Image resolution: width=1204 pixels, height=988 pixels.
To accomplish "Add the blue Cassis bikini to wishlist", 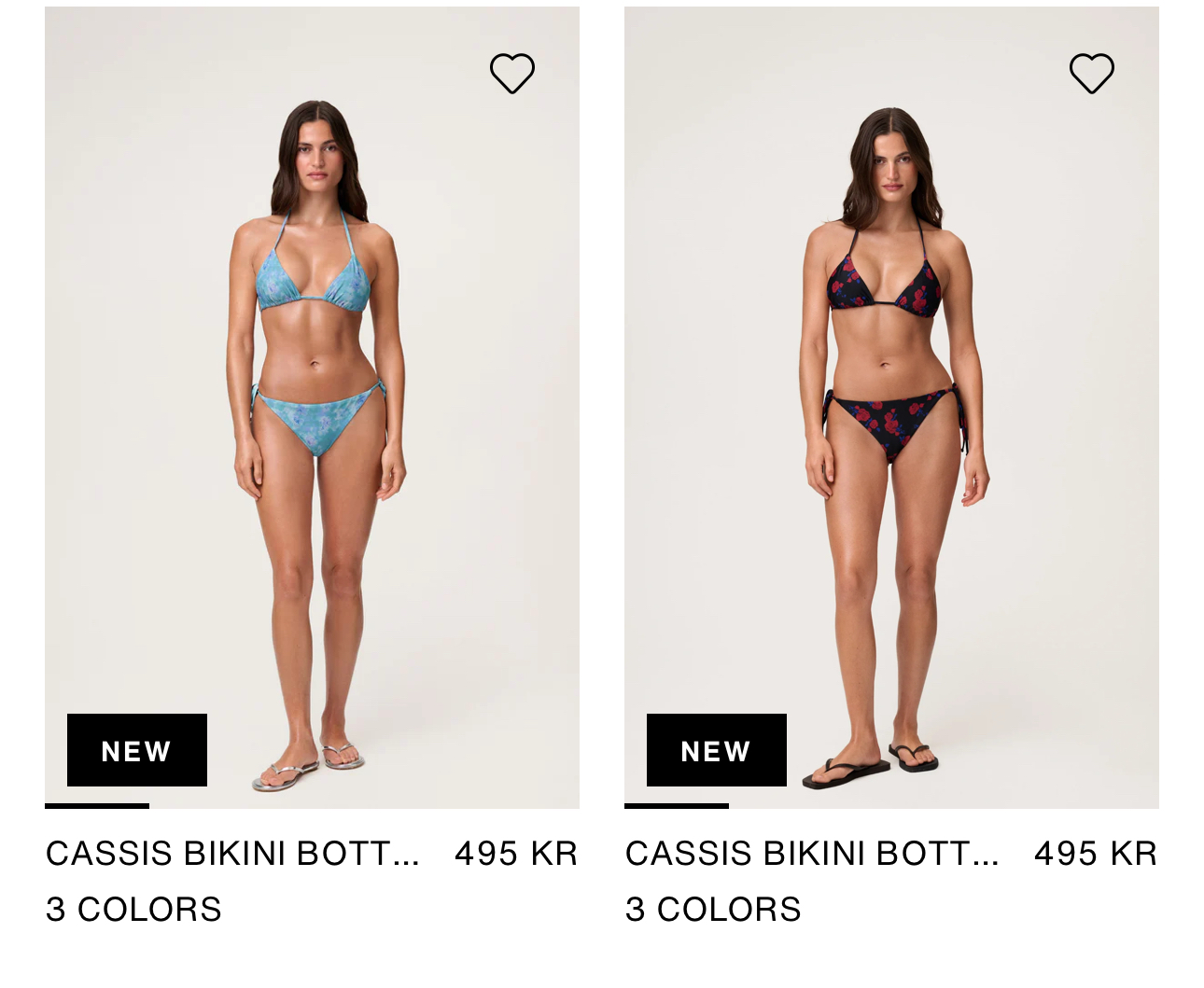I will coord(512,73).
